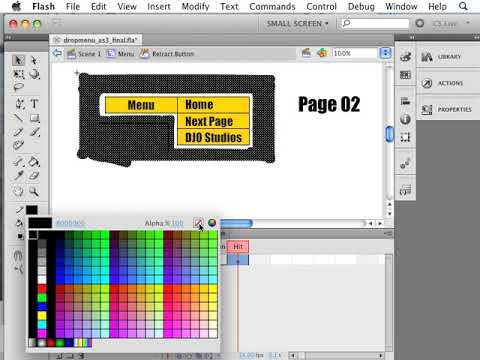
Task: Click the stage vertical scrollbar thumb
Action: click(389, 134)
